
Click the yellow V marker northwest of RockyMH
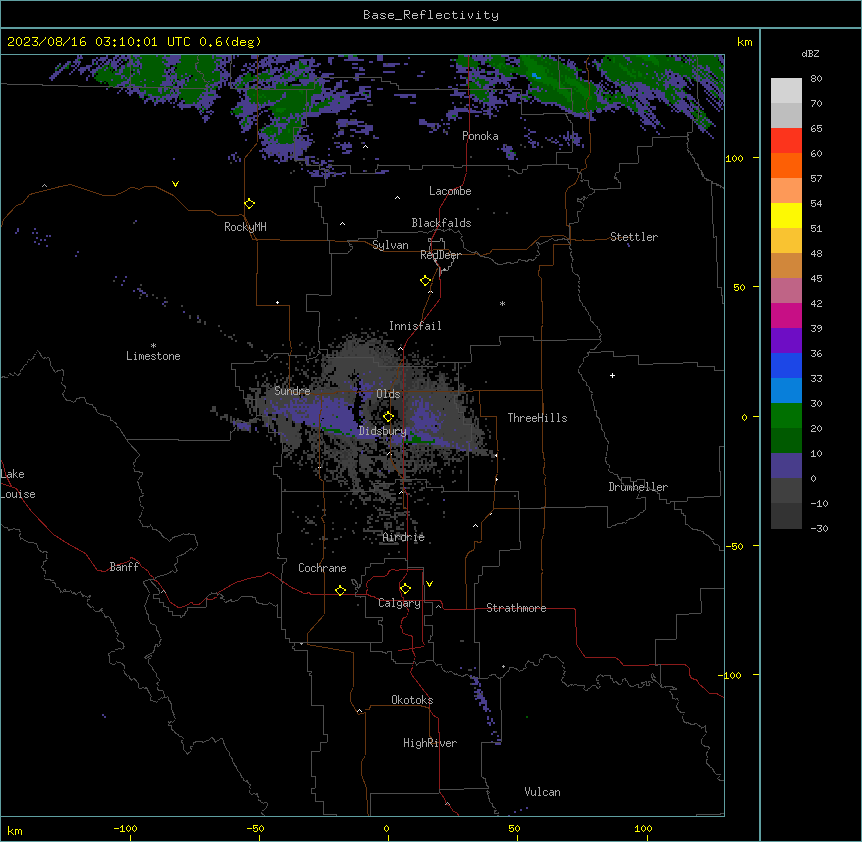pos(175,184)
